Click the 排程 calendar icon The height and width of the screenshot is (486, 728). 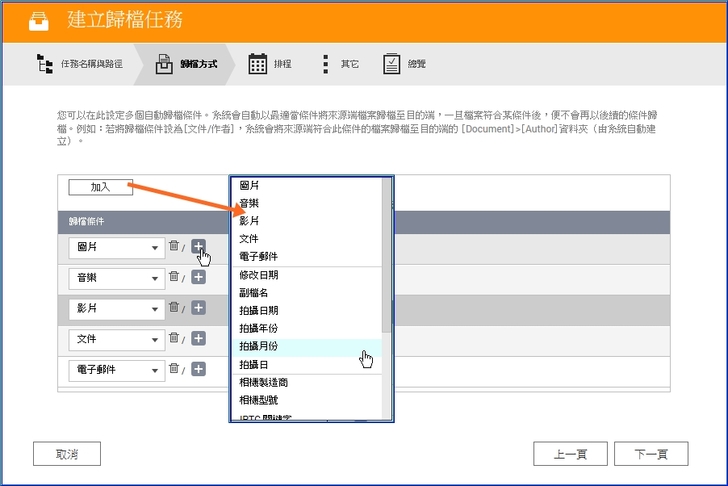257,64
